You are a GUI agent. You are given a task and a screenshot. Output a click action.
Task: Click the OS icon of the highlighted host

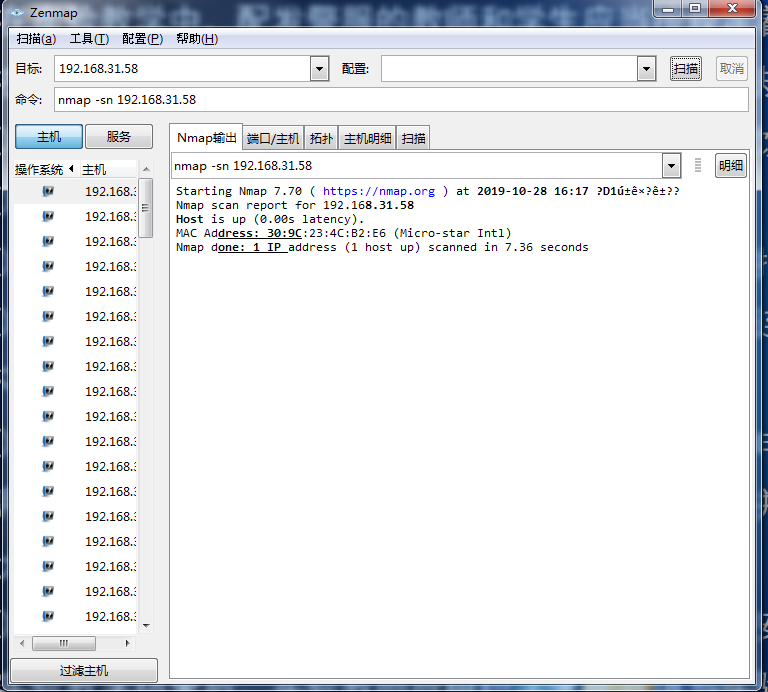point(48,191)
